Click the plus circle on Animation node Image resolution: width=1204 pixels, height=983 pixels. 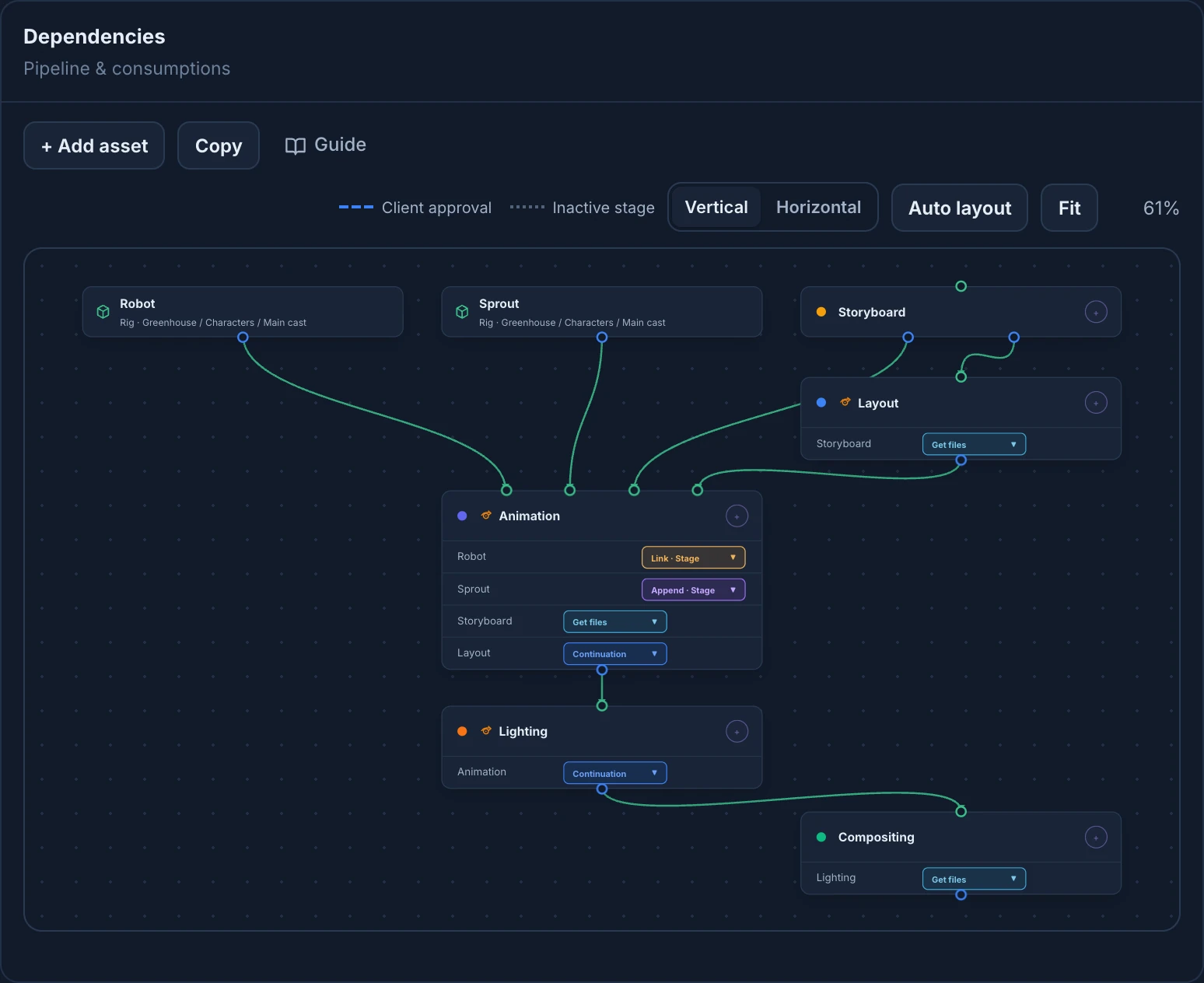737,516
